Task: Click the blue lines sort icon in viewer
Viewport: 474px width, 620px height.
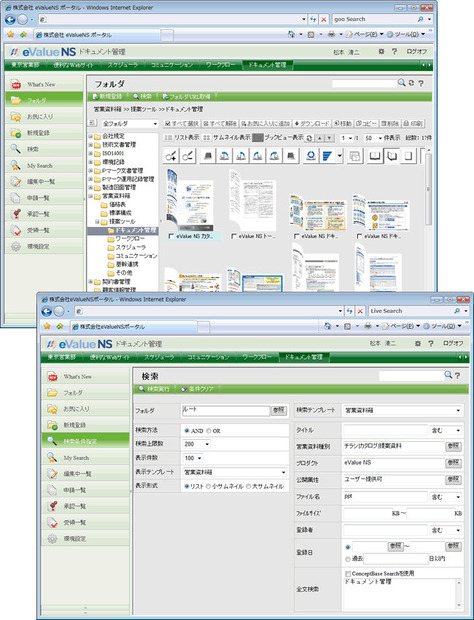Action: (327, 156)
